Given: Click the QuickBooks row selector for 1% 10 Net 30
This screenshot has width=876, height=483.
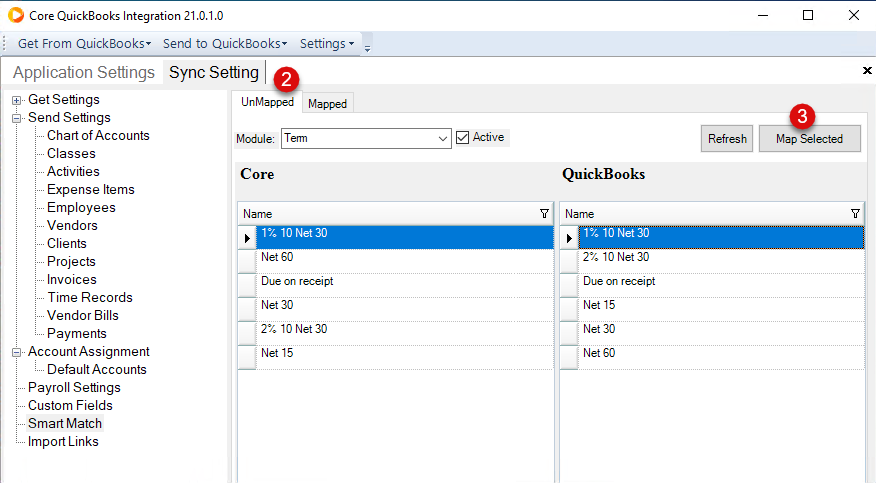Looking at the screenshot, I should [x=569, y=237].
